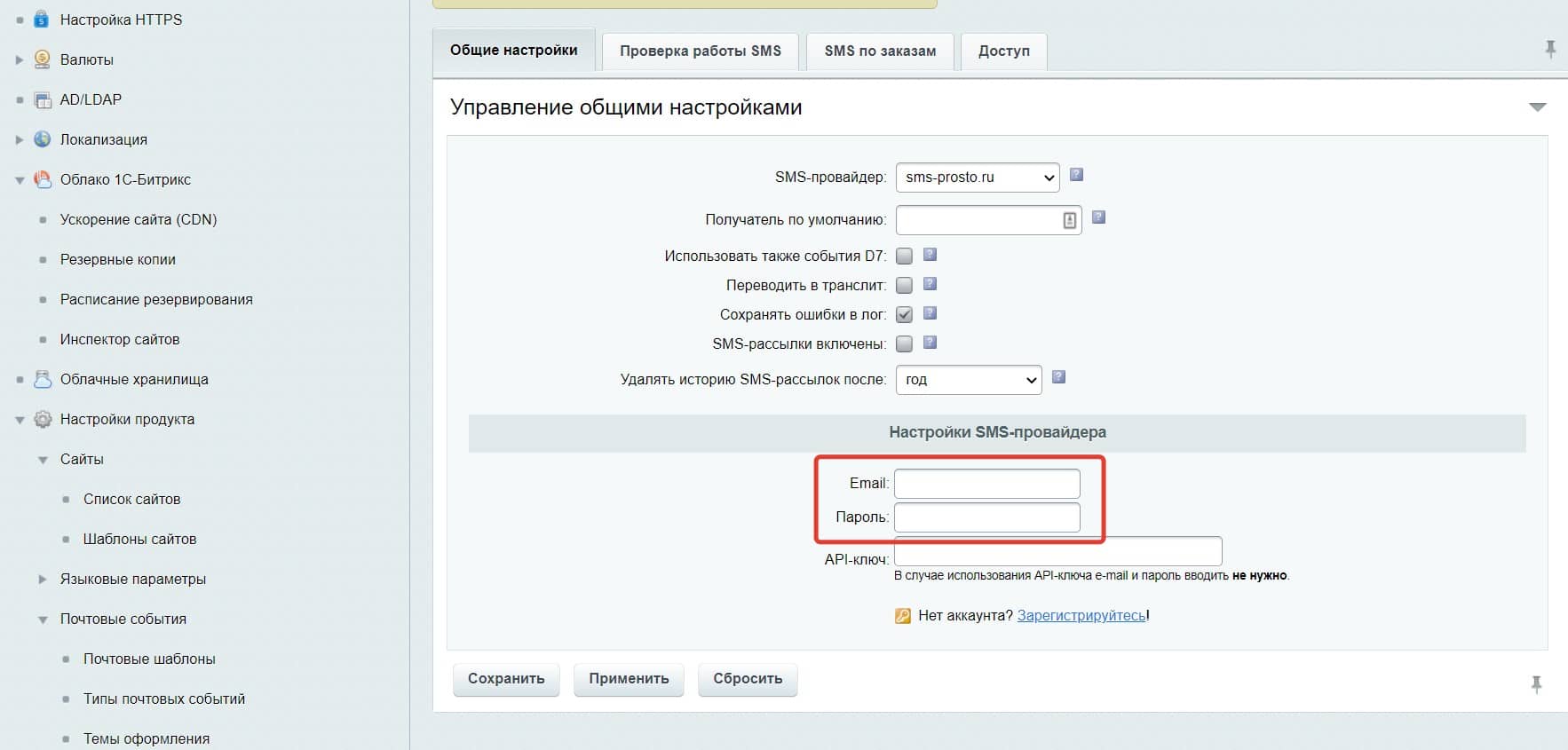Uncheck Сохранять ошибки в лог checkbox

tap(904, 315)
